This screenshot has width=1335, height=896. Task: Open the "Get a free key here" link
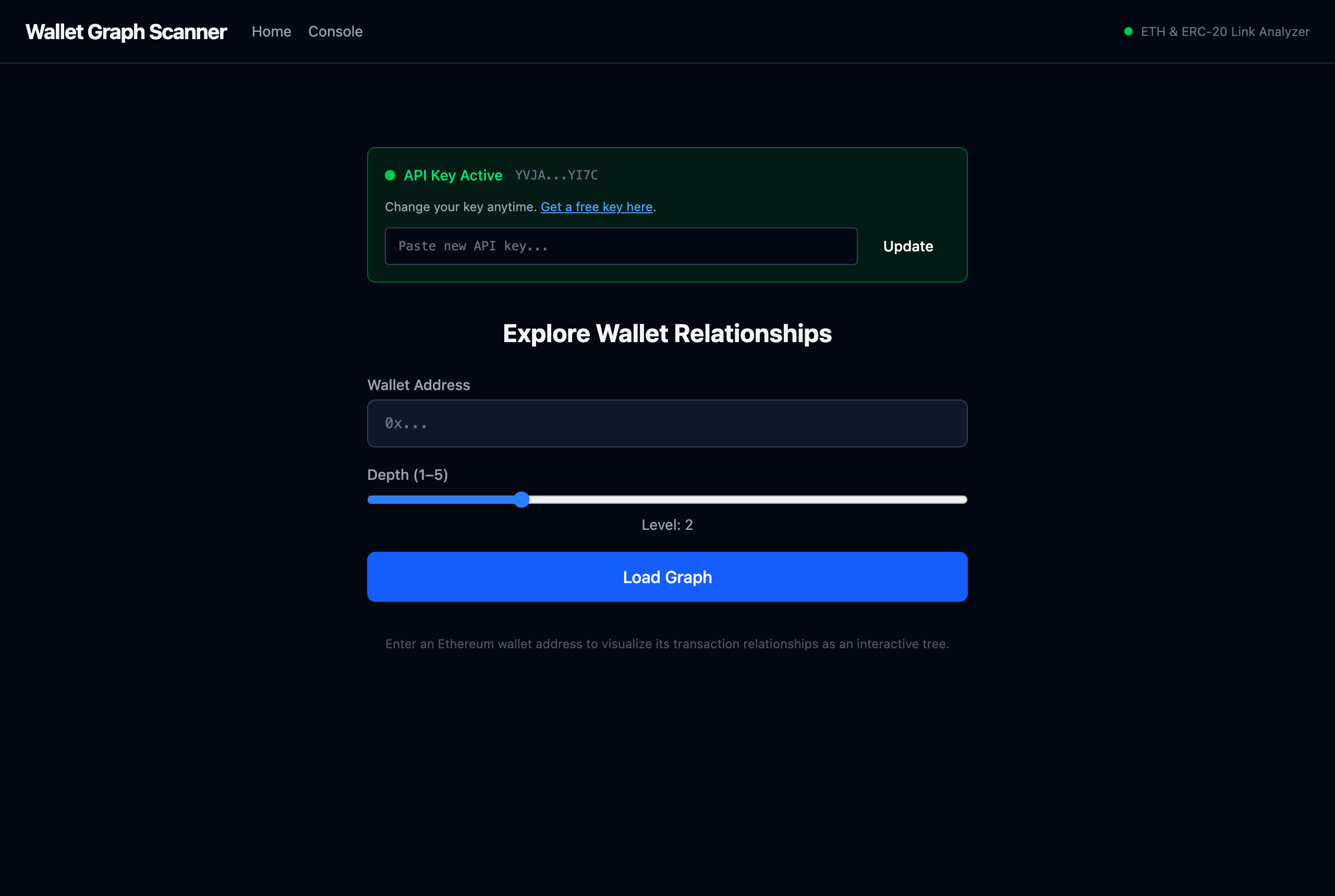(597, 207)
